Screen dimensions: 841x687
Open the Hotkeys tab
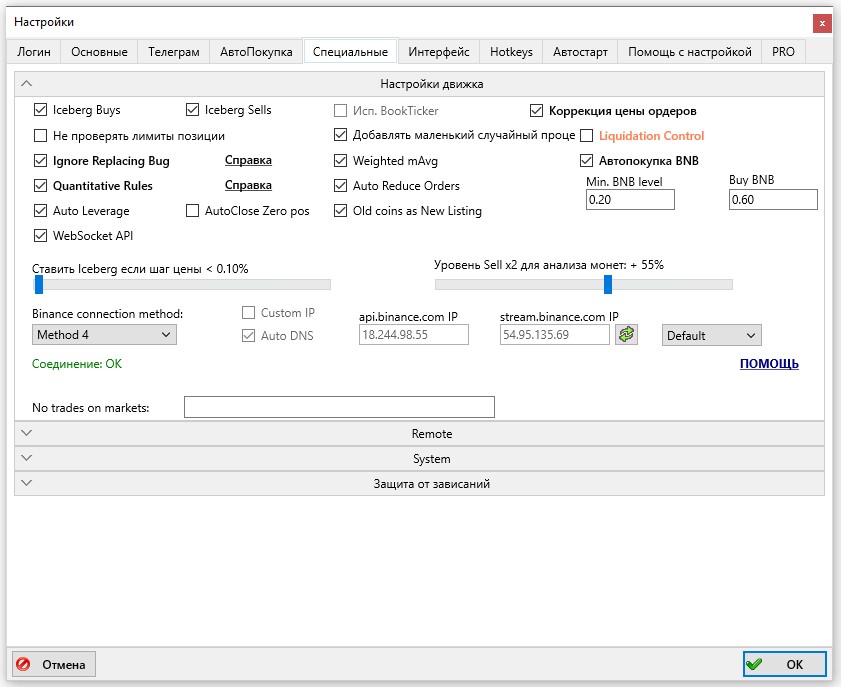point(511,52)
